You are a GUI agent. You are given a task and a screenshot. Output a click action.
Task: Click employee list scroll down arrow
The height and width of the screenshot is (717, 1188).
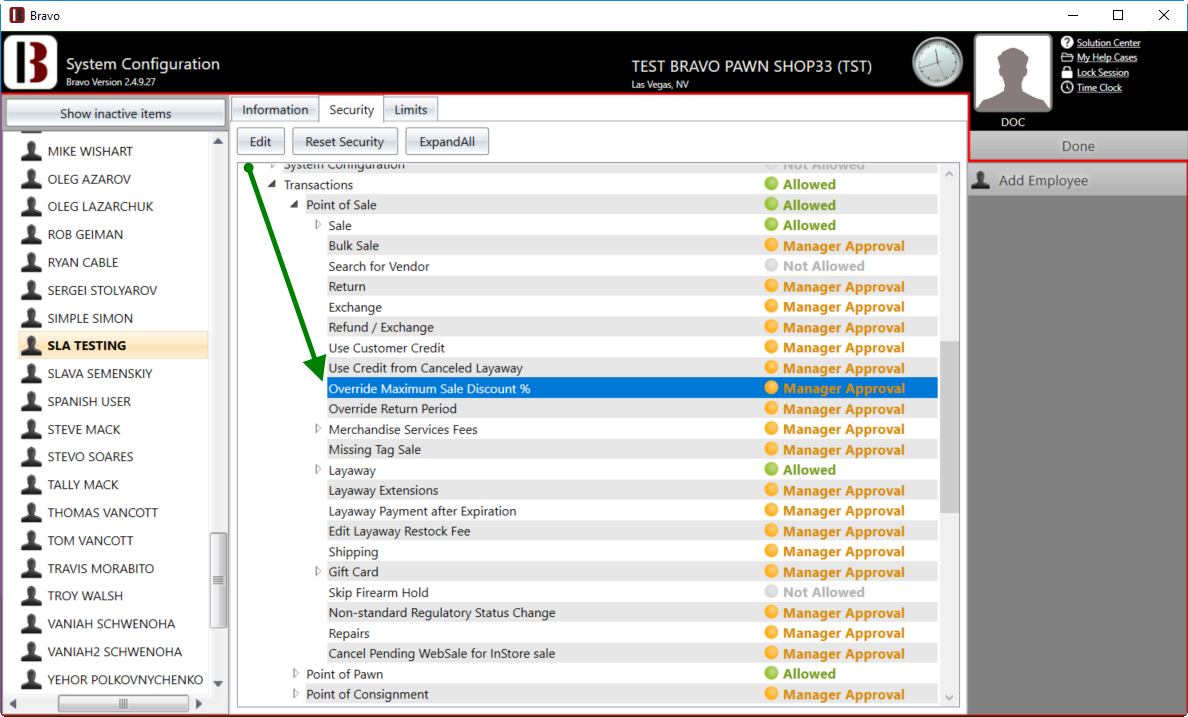coord(218,683)
